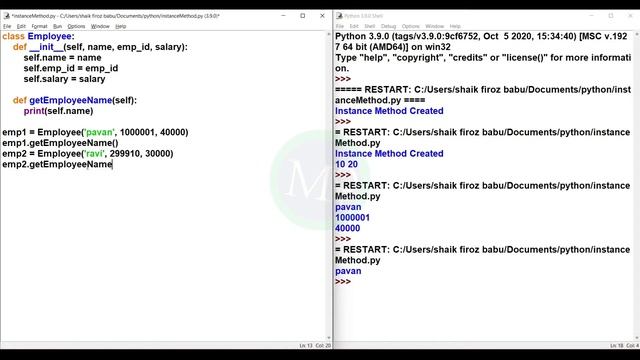Open the Debug menu in the Python Shell
The height and width of the screenshot is (360, 640).
tap(388, 26)
